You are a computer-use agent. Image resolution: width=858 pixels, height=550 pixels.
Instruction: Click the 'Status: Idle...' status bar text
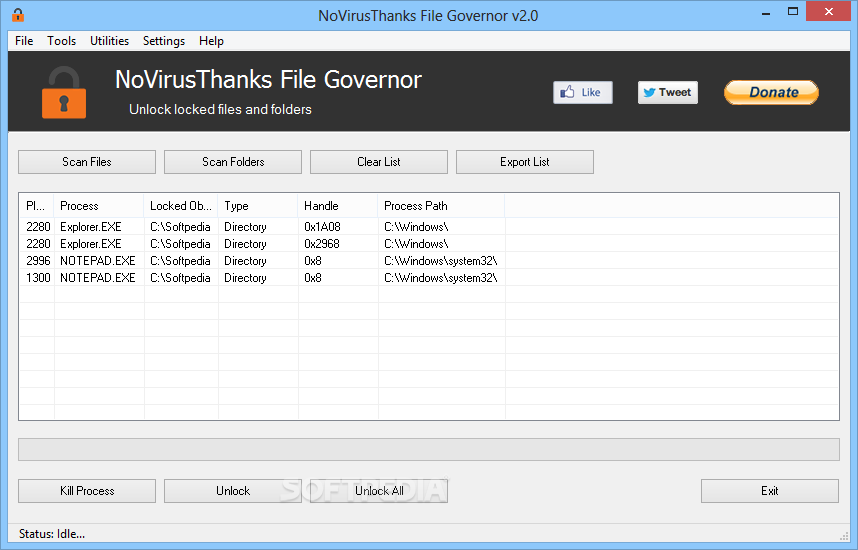(52, 534)
